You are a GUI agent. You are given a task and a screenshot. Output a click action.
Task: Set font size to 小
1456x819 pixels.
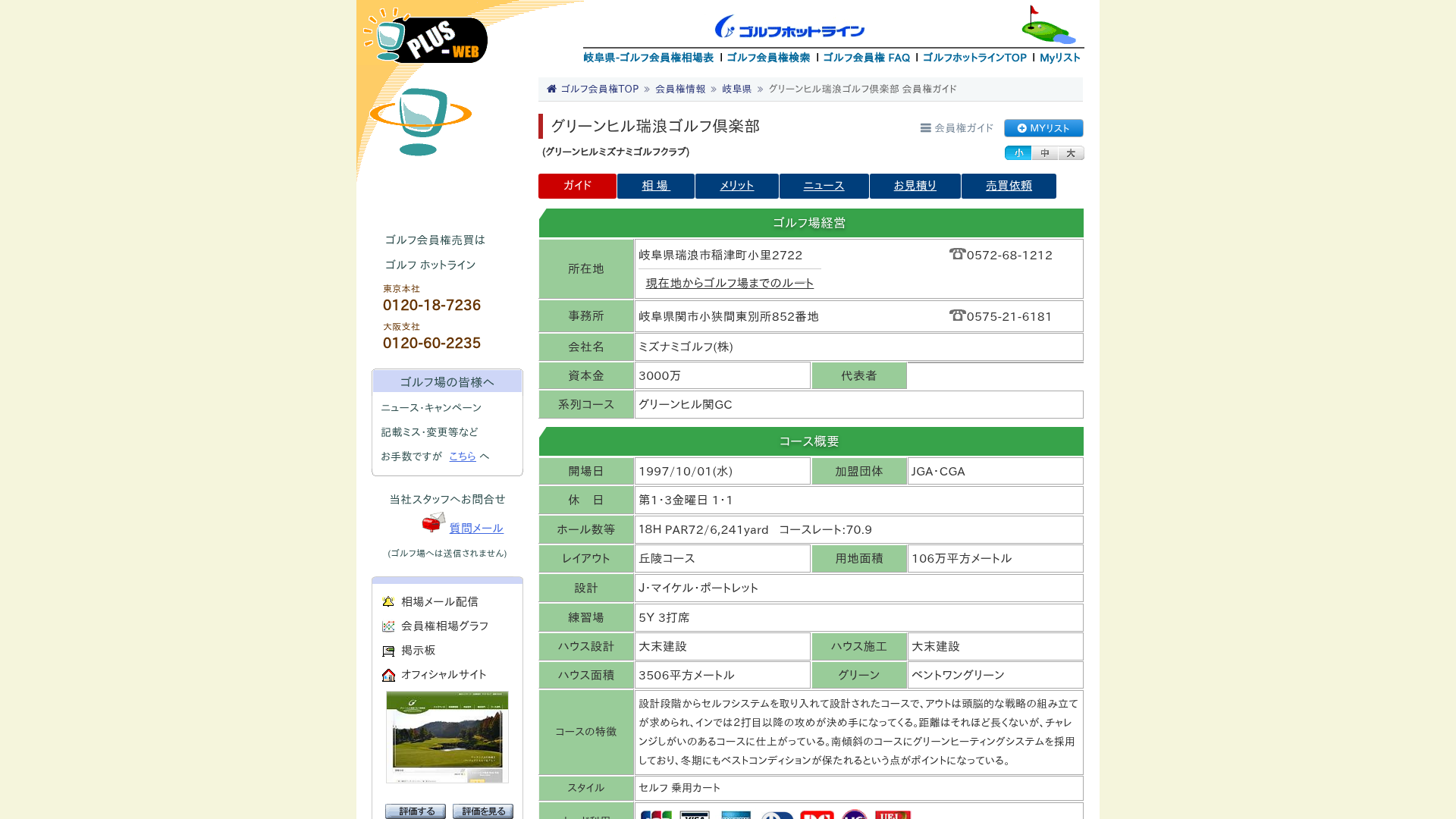[x=1018, y=153]
